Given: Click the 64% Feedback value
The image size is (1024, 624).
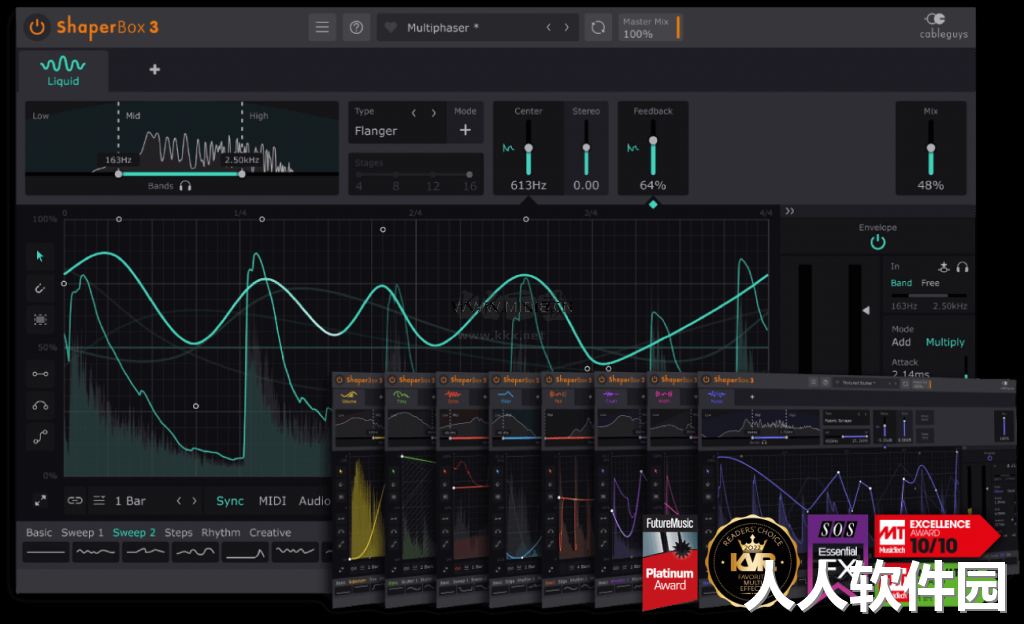Looking at the screenshot, I should coord(653,185).
